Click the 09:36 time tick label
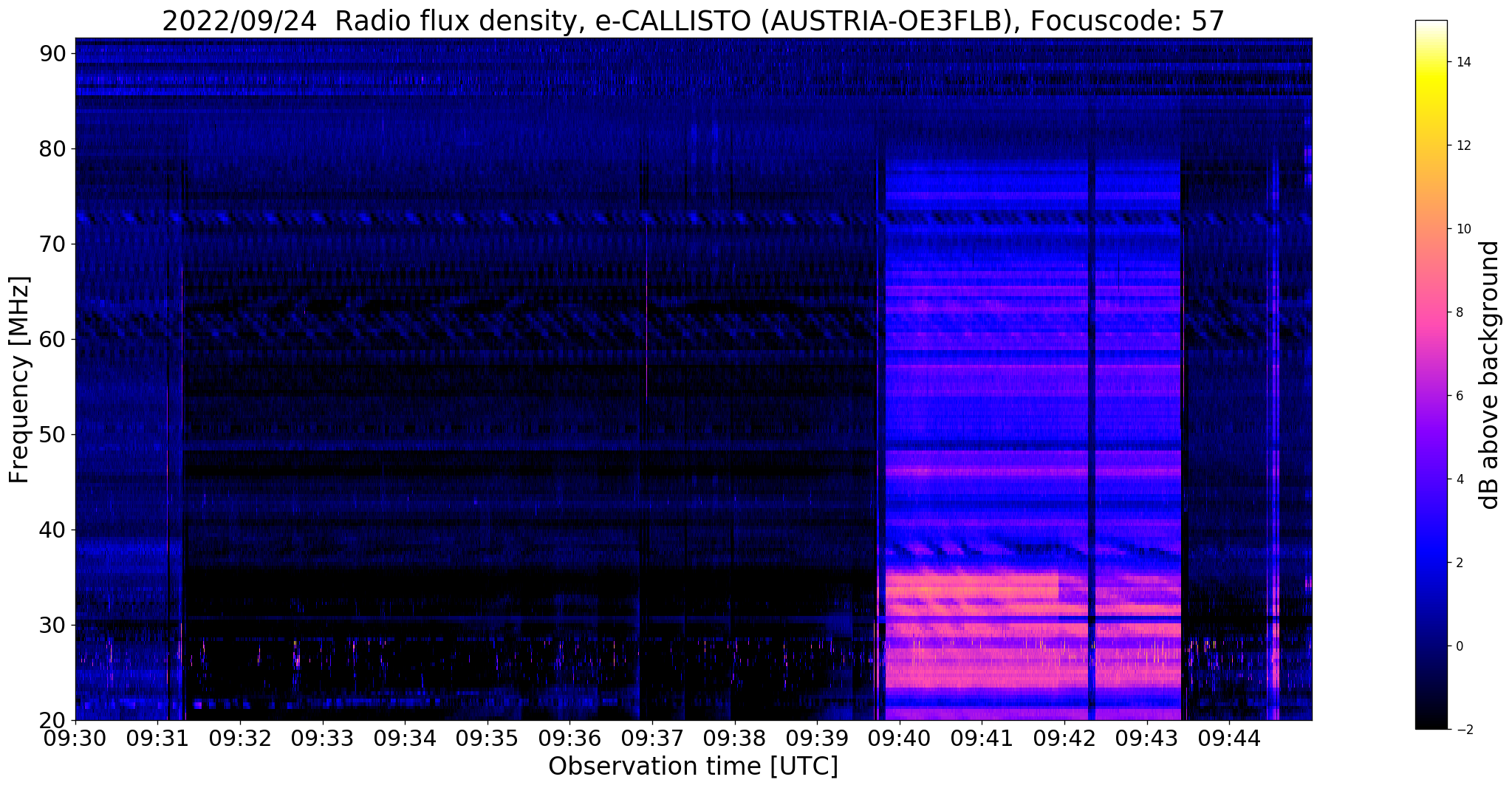This screenshot has width=1512, height=788. (x=569, y=739)
